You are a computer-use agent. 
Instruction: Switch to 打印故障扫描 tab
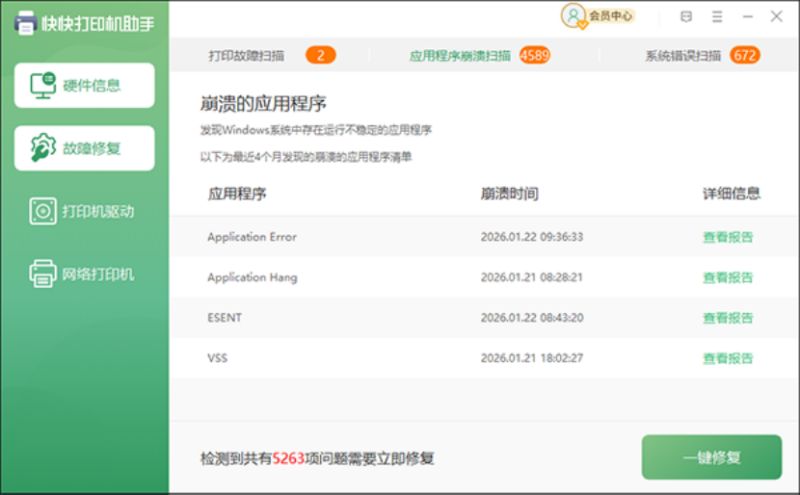[x=246, y=56]
